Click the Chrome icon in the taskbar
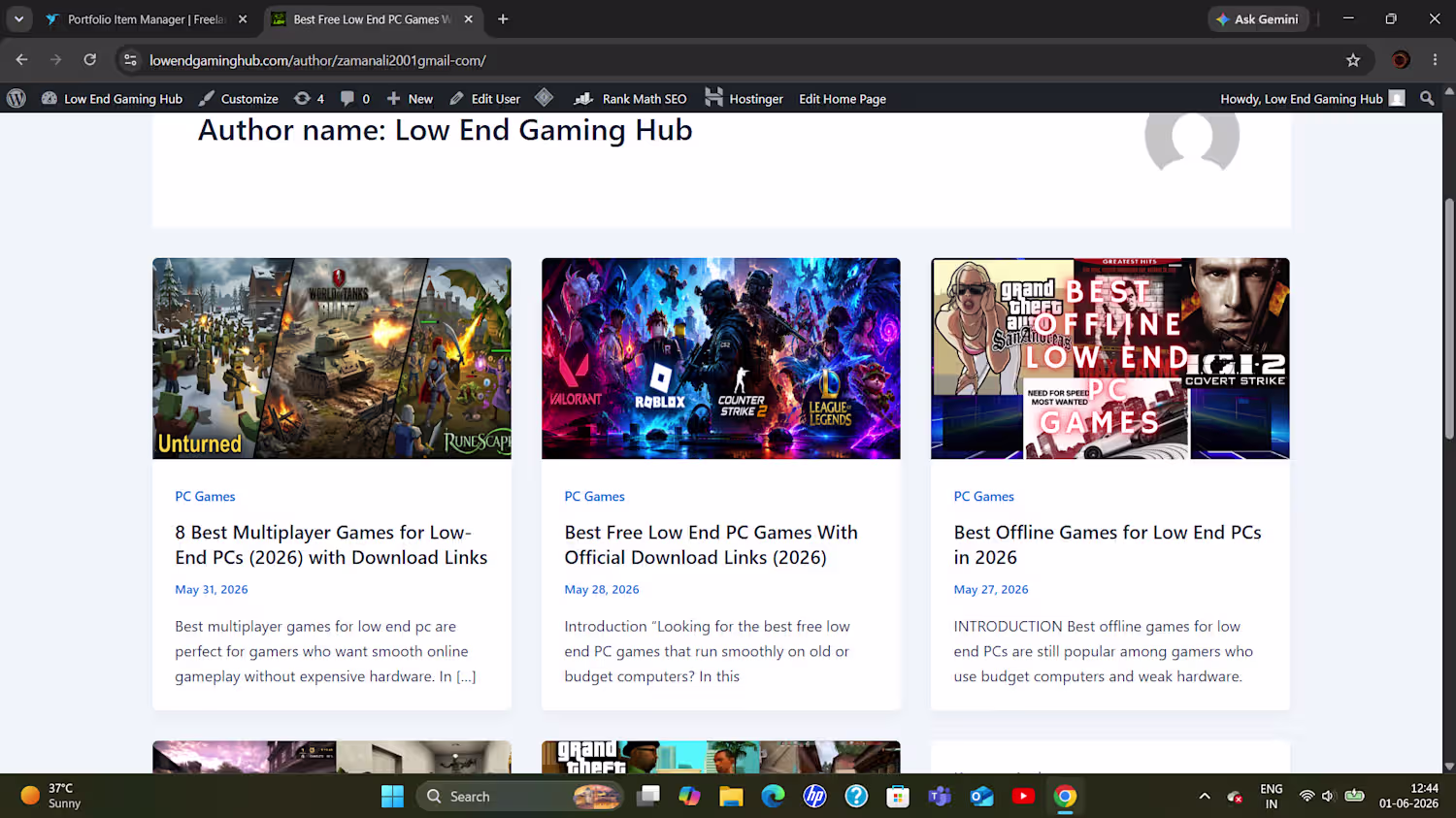 1065,797
